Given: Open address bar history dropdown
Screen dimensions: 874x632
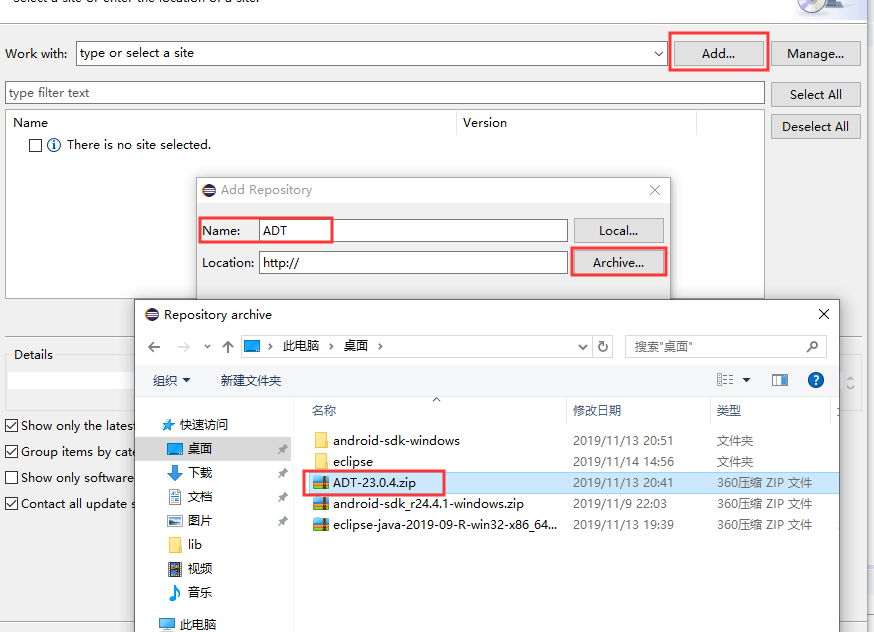Looking at the screenshot, I should pyautogui.click(x=582, y=347).
